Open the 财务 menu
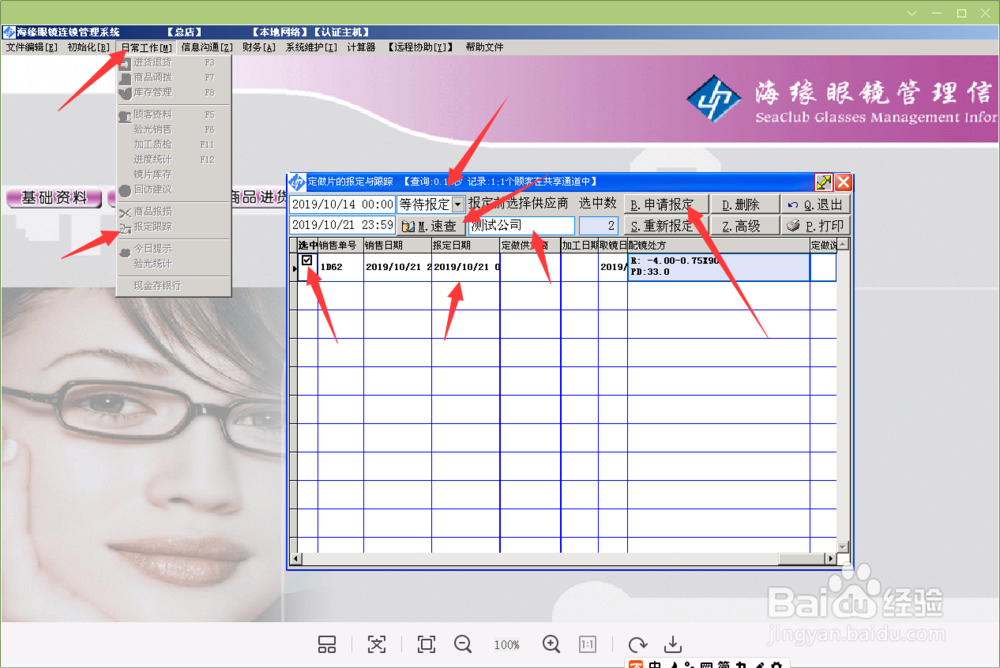 click(259, 47)
